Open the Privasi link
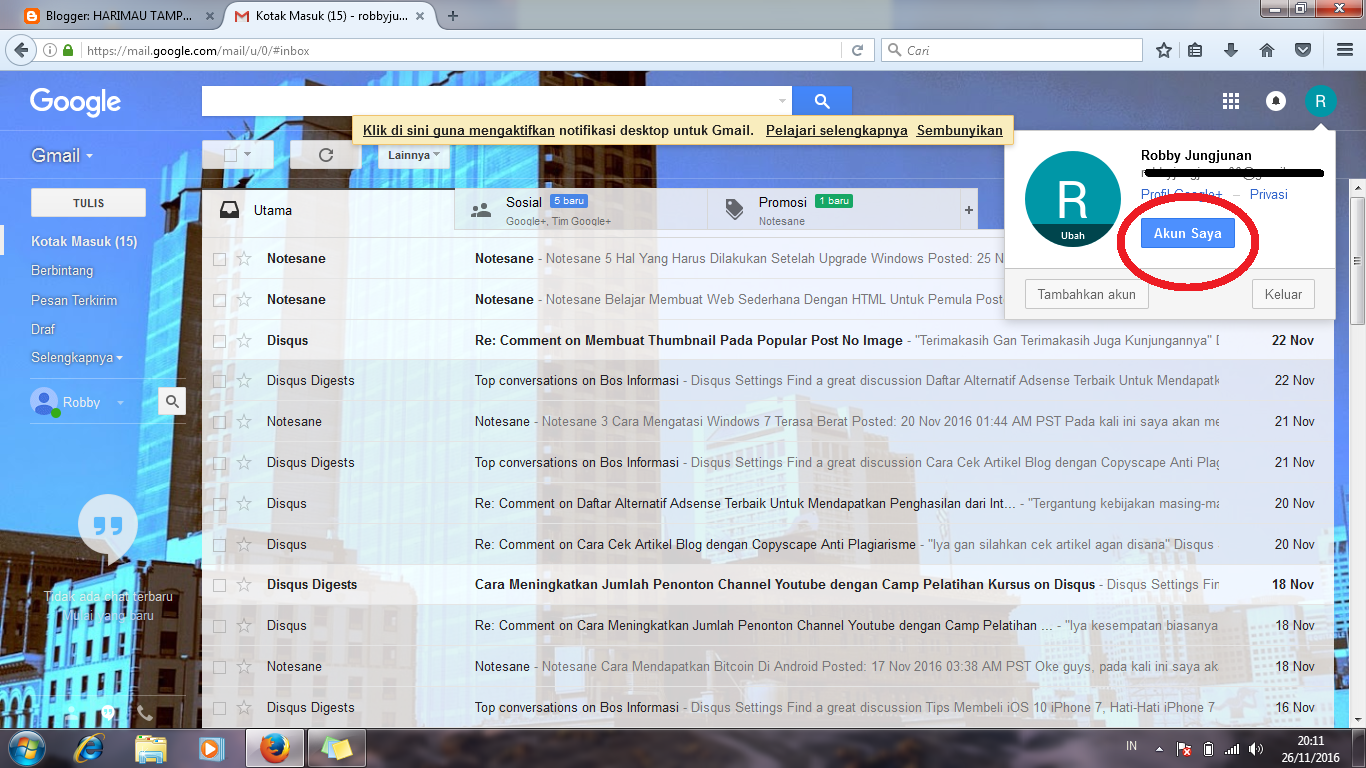This screenshot has width=1366, height=768. pyautogui.click(x=1269, y=195)
